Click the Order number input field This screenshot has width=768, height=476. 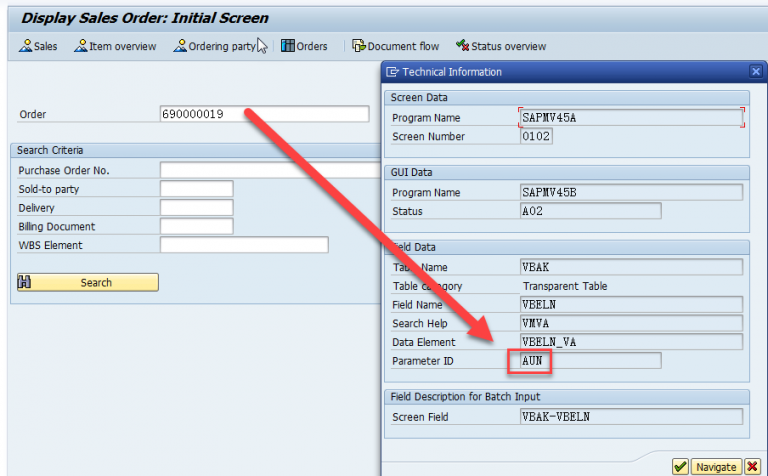coord(264,114)
